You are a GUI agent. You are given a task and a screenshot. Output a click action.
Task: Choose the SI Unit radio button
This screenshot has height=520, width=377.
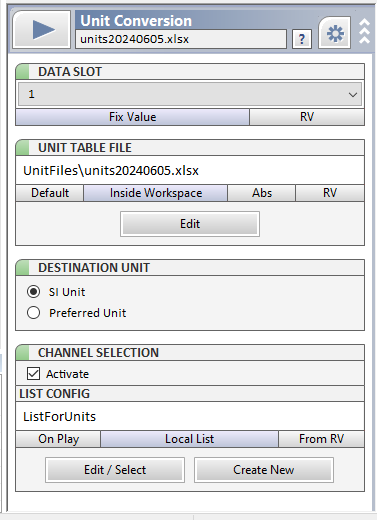pyautogui.click(x=33, y=292)
